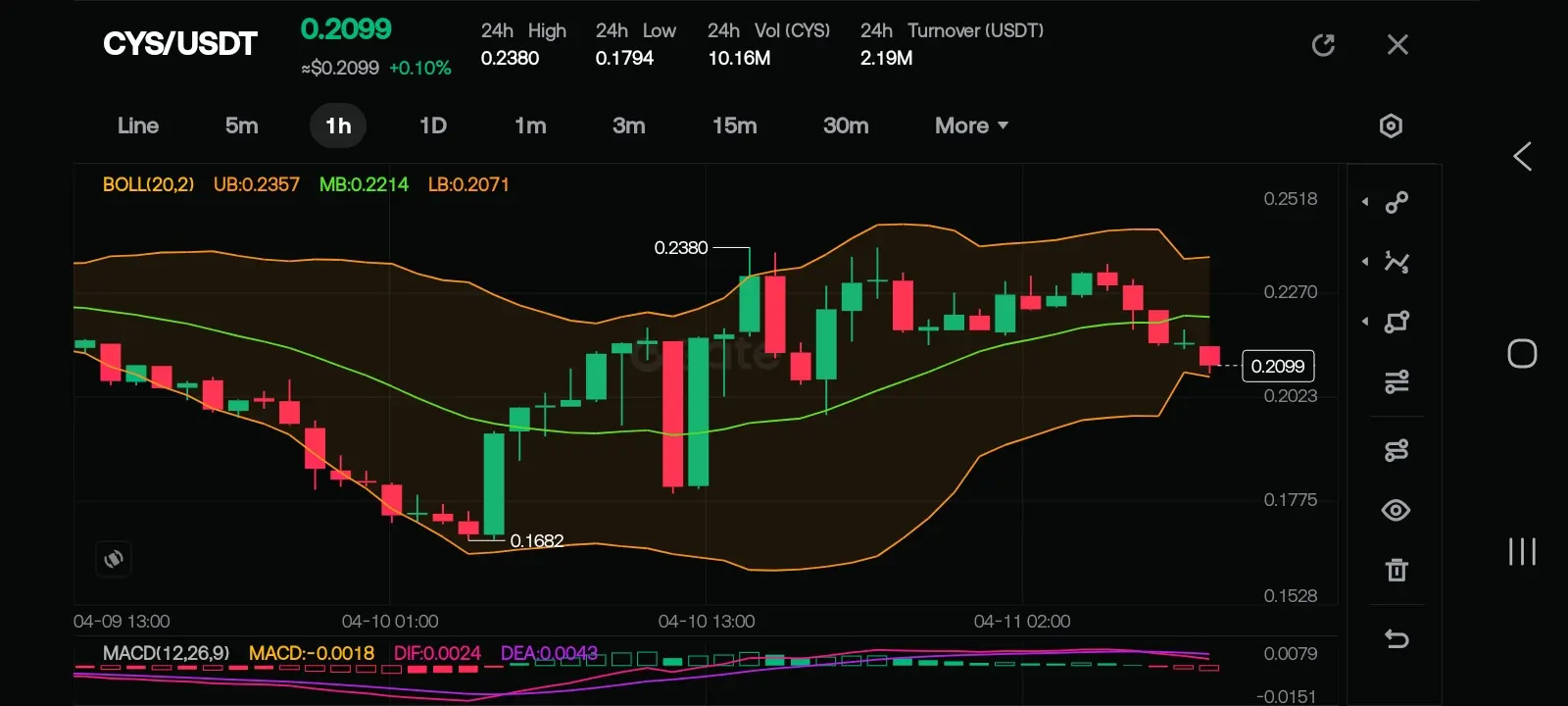Image resolution: width=1568 pixels, height=706 pixels.
Task: Click the +0.10% change value
Action: [420, 68]
